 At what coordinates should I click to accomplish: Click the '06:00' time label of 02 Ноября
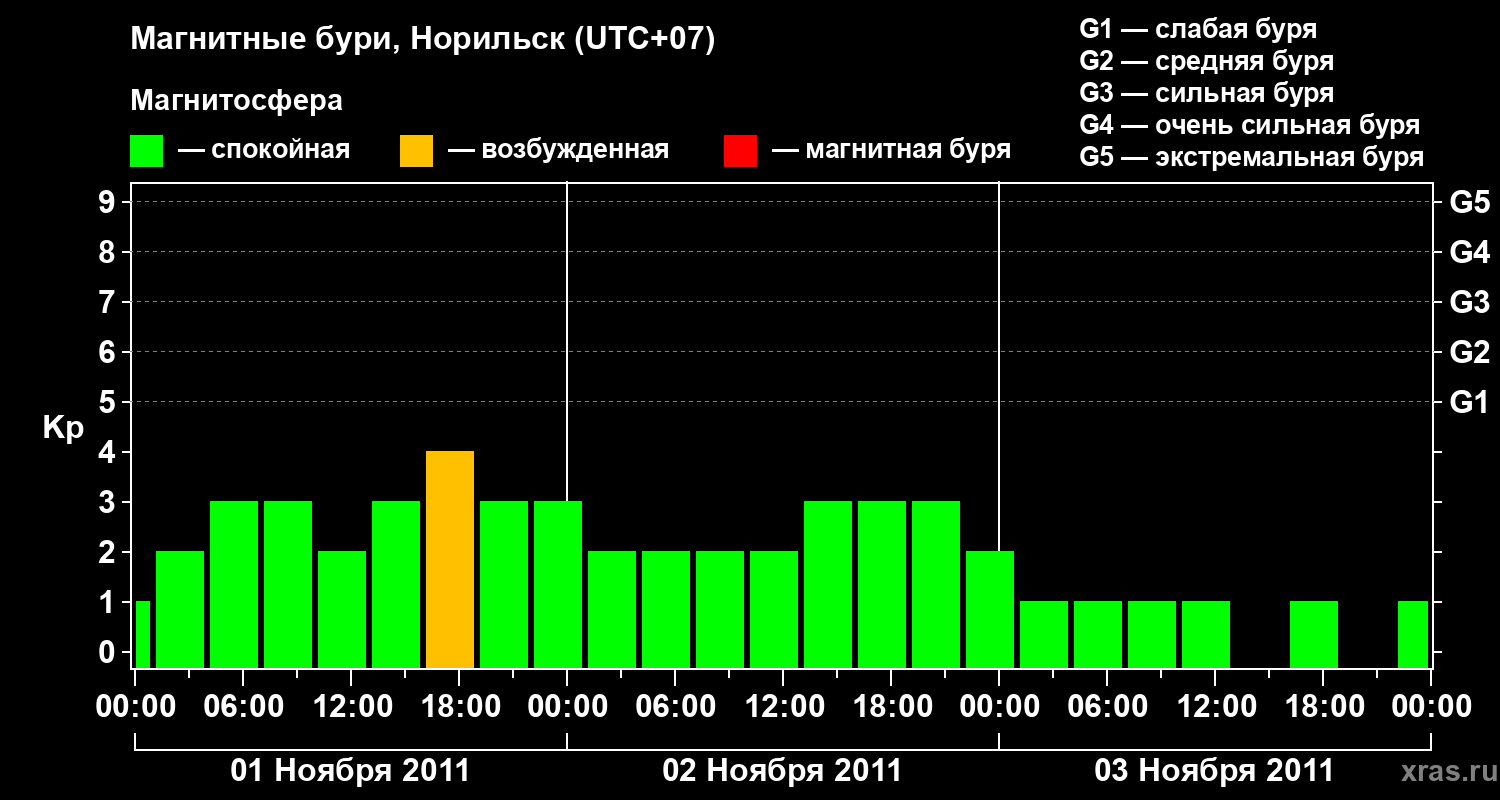tap(675, 707)
